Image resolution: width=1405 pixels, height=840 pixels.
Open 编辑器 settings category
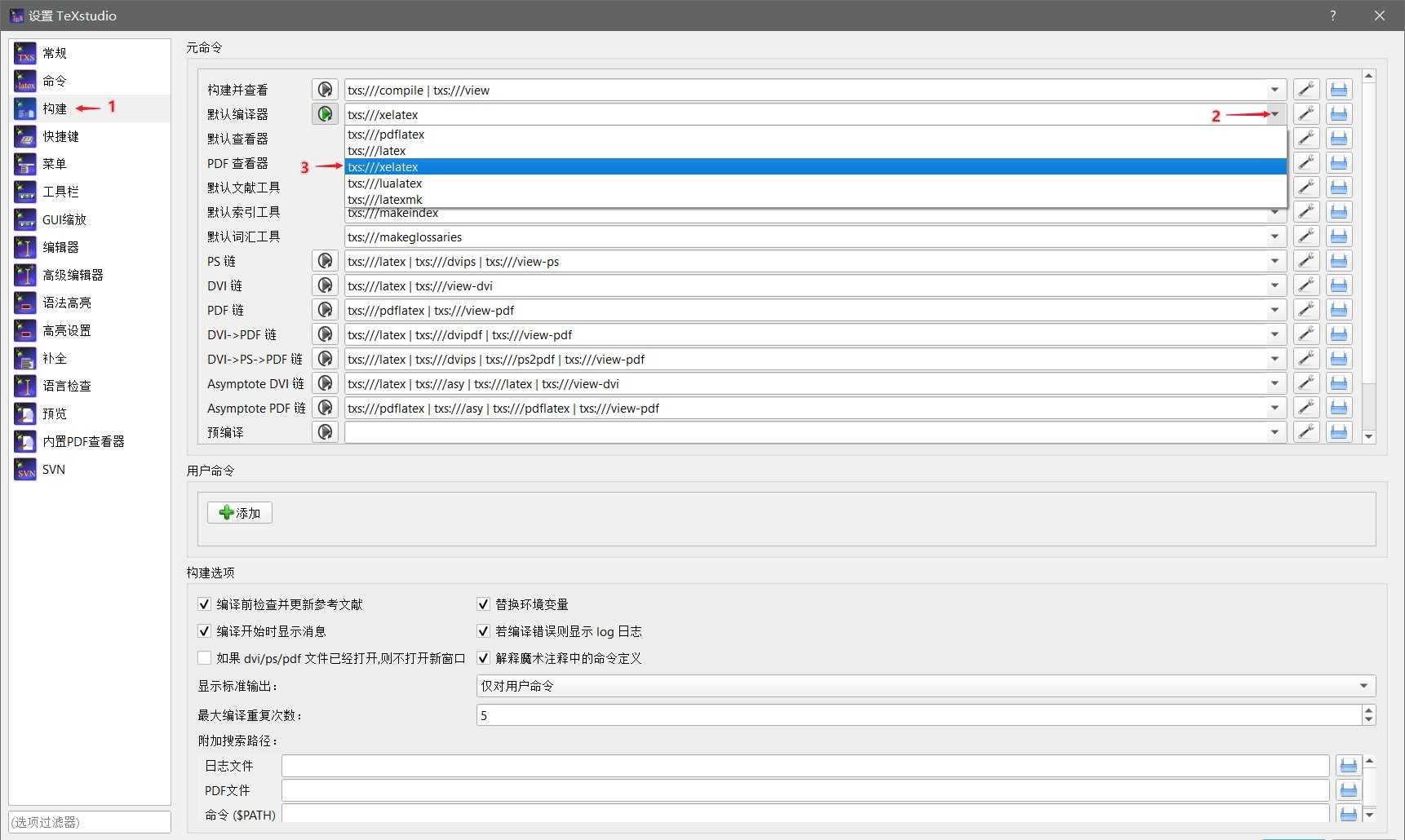point(91,247)
